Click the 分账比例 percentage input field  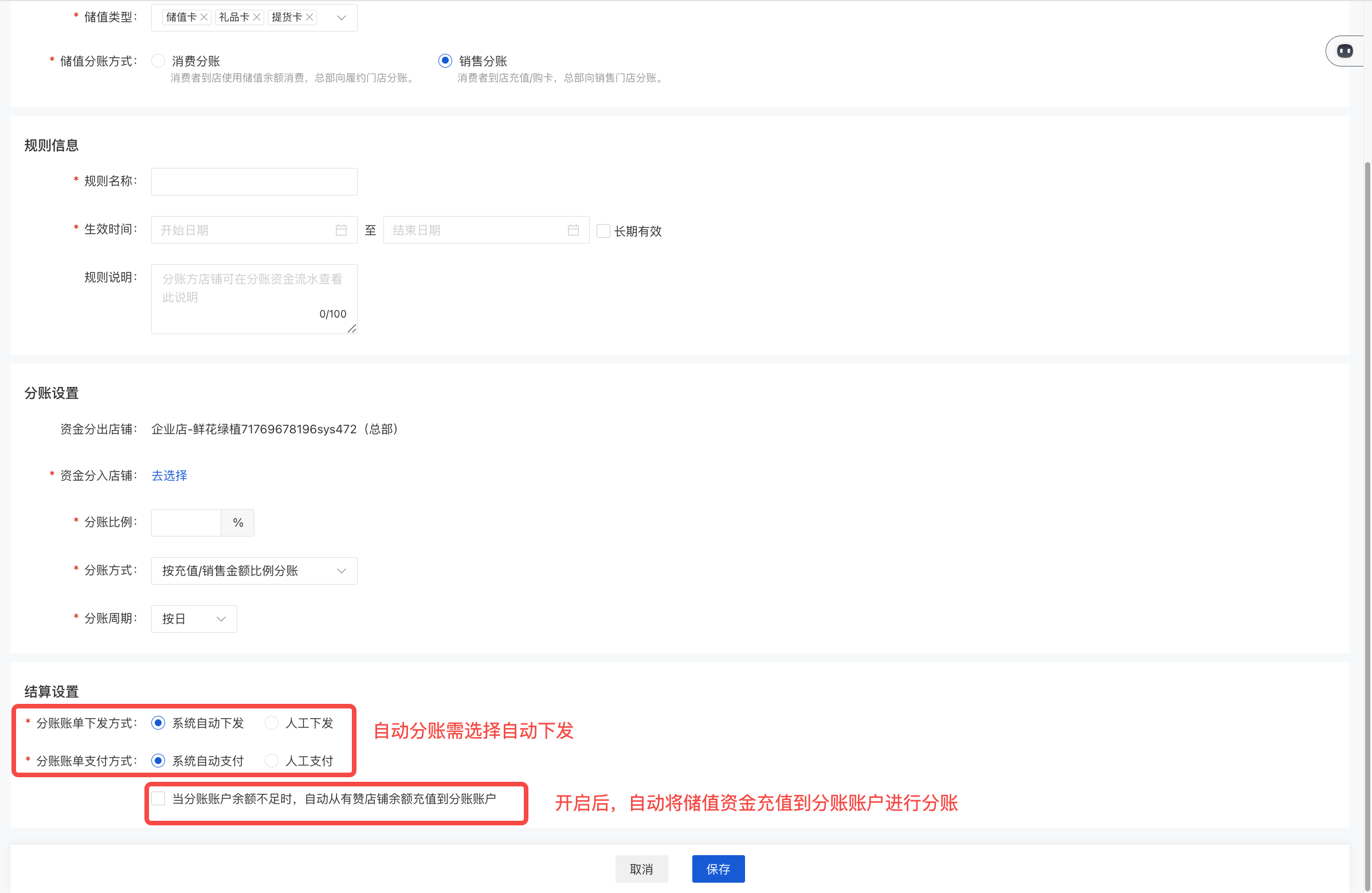point(186,522)
